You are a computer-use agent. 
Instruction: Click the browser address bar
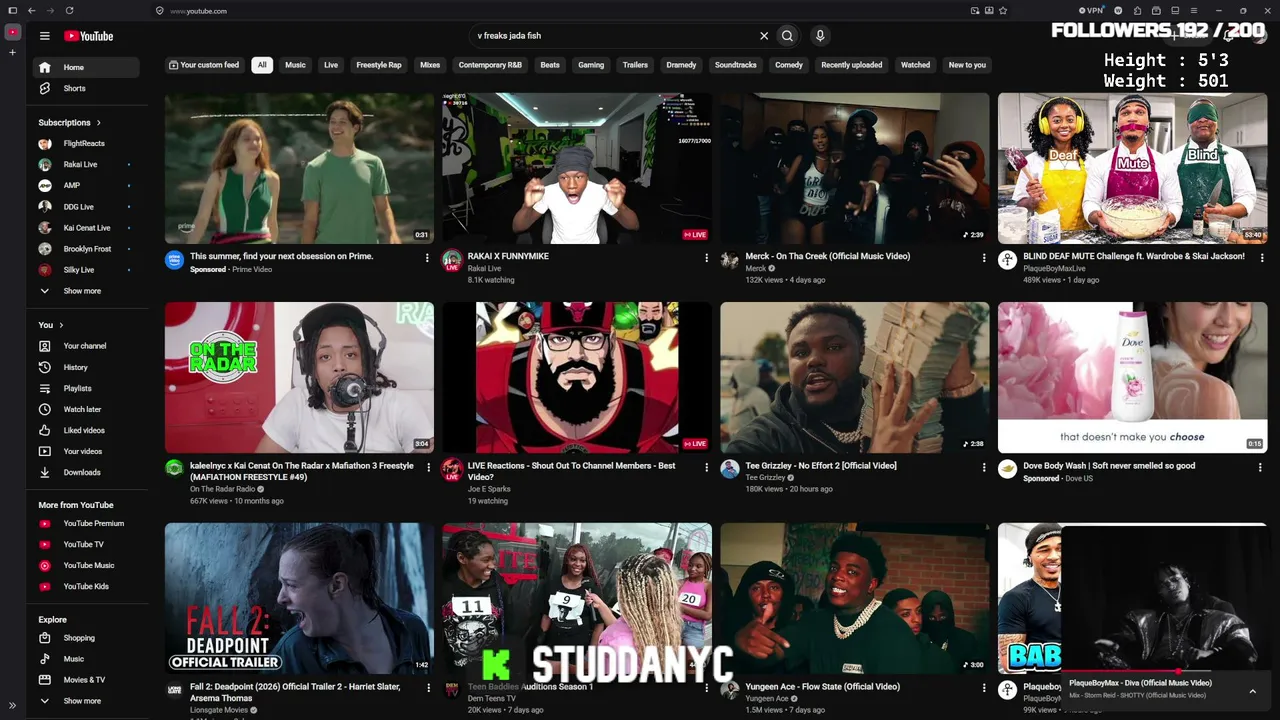(x=560, y=11)
